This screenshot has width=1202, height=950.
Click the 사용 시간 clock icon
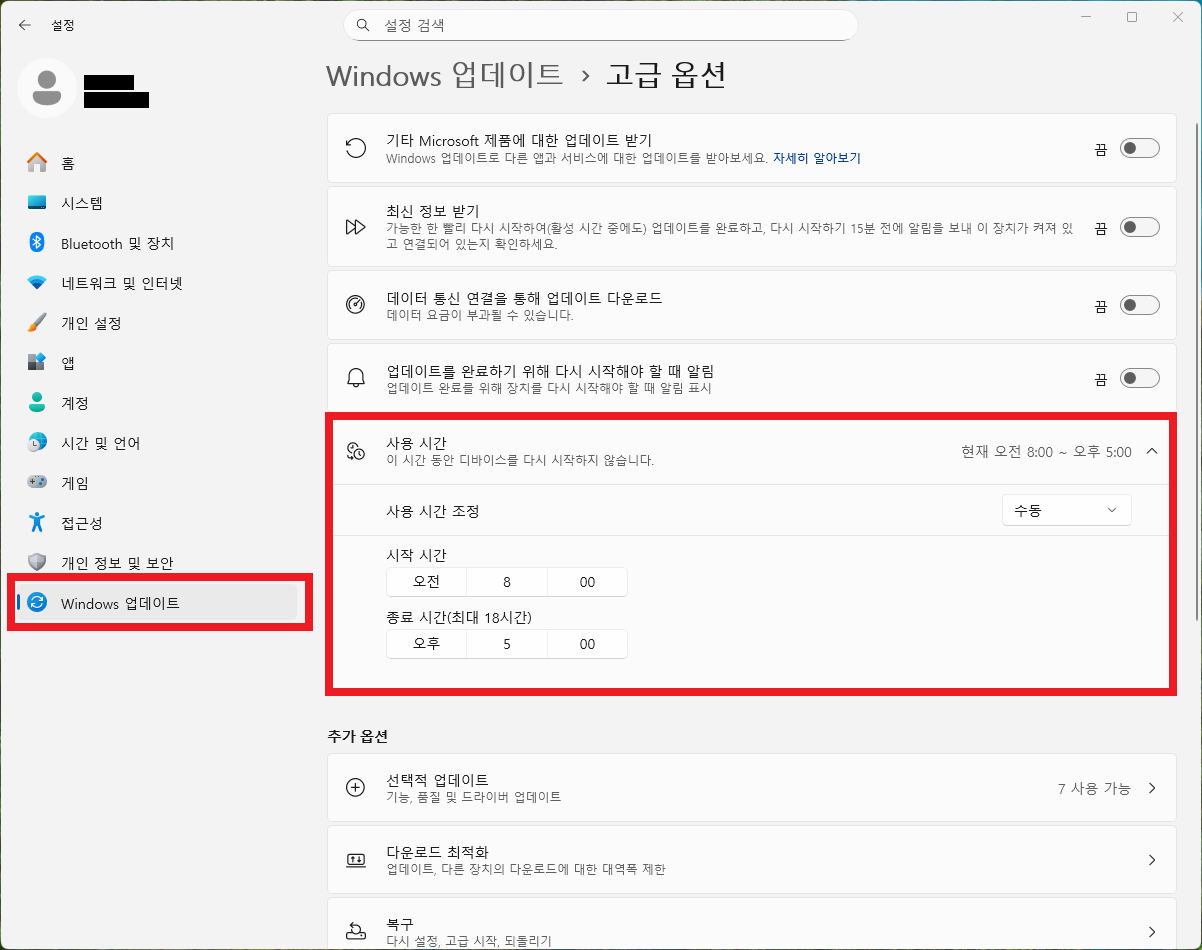355,452
